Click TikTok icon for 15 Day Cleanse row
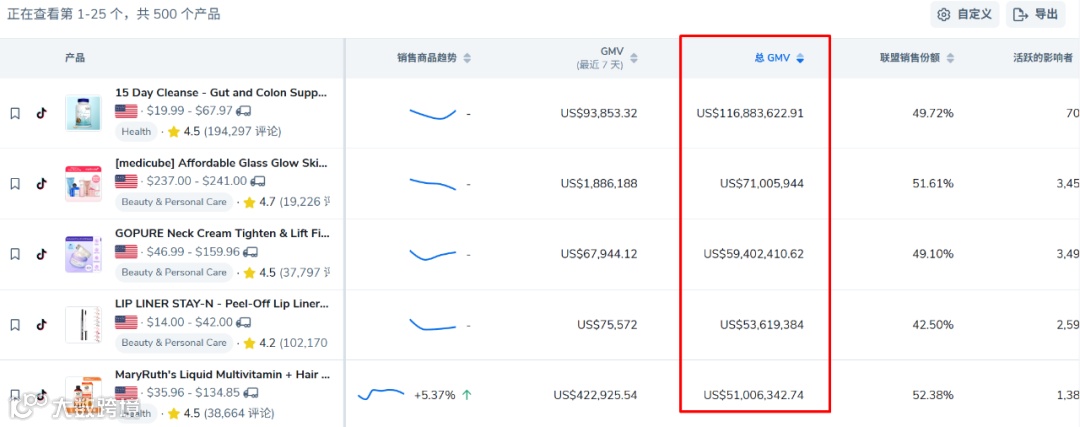This screenshot has height=427, width=1080. click(41, 114)
